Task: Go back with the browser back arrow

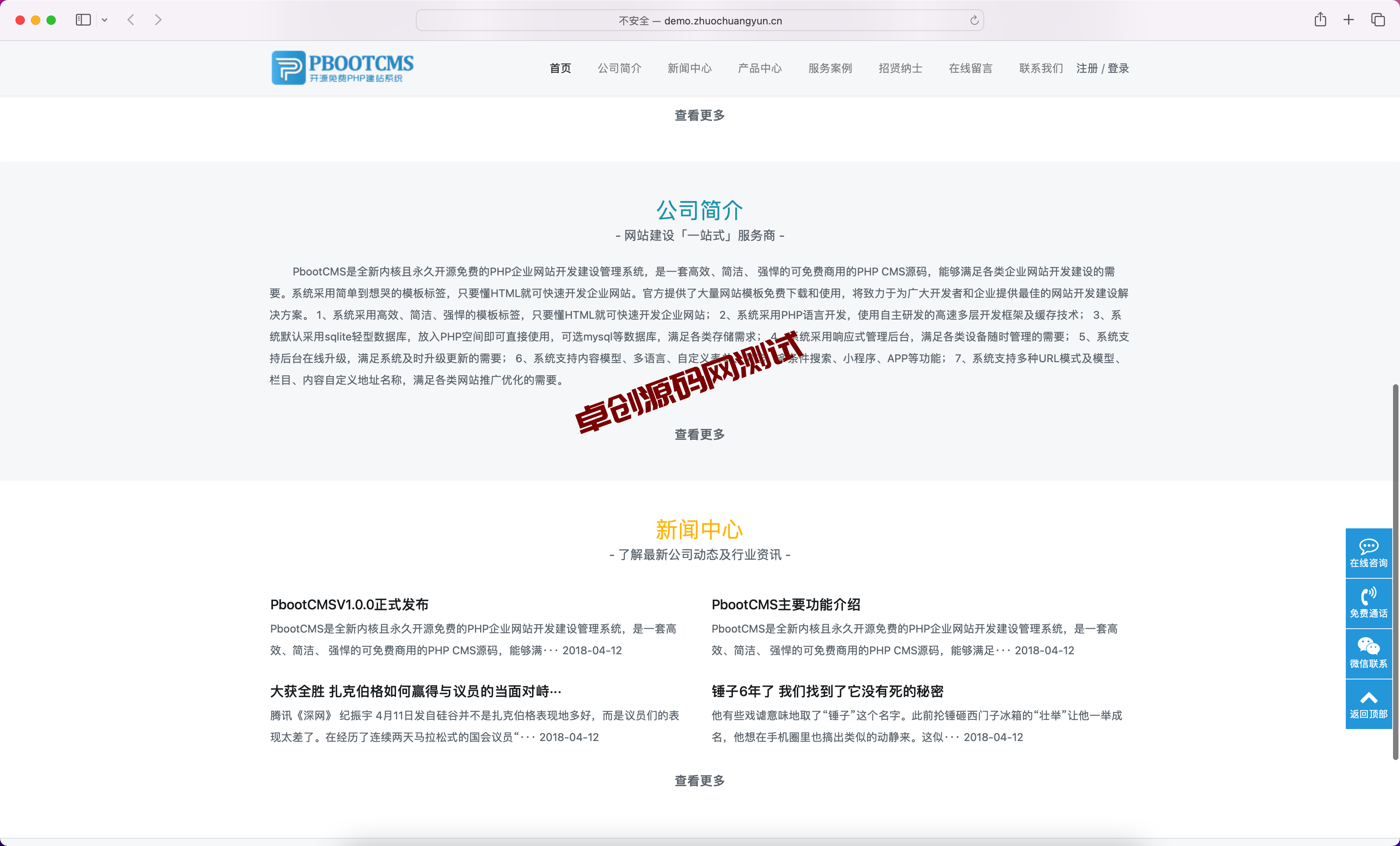Action: coord(131,20)
